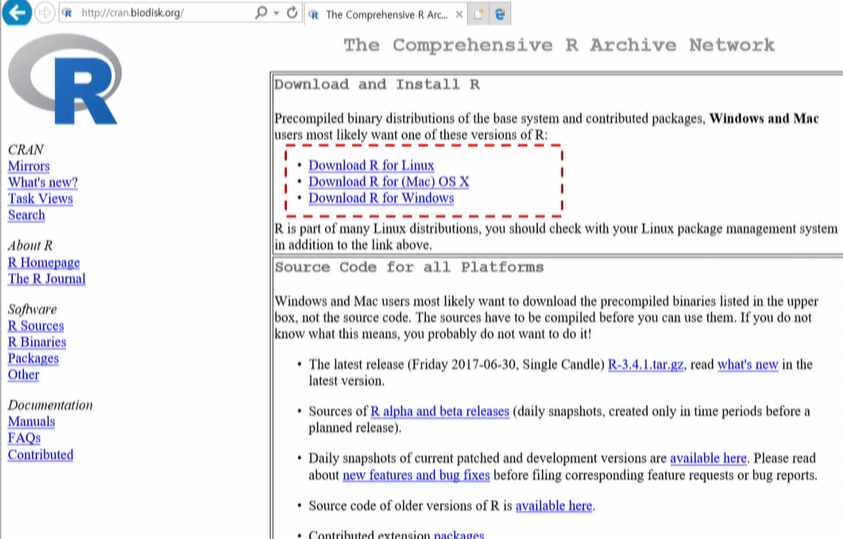
Task: Open the Mirrors link
Action: [x=28, y=166]
